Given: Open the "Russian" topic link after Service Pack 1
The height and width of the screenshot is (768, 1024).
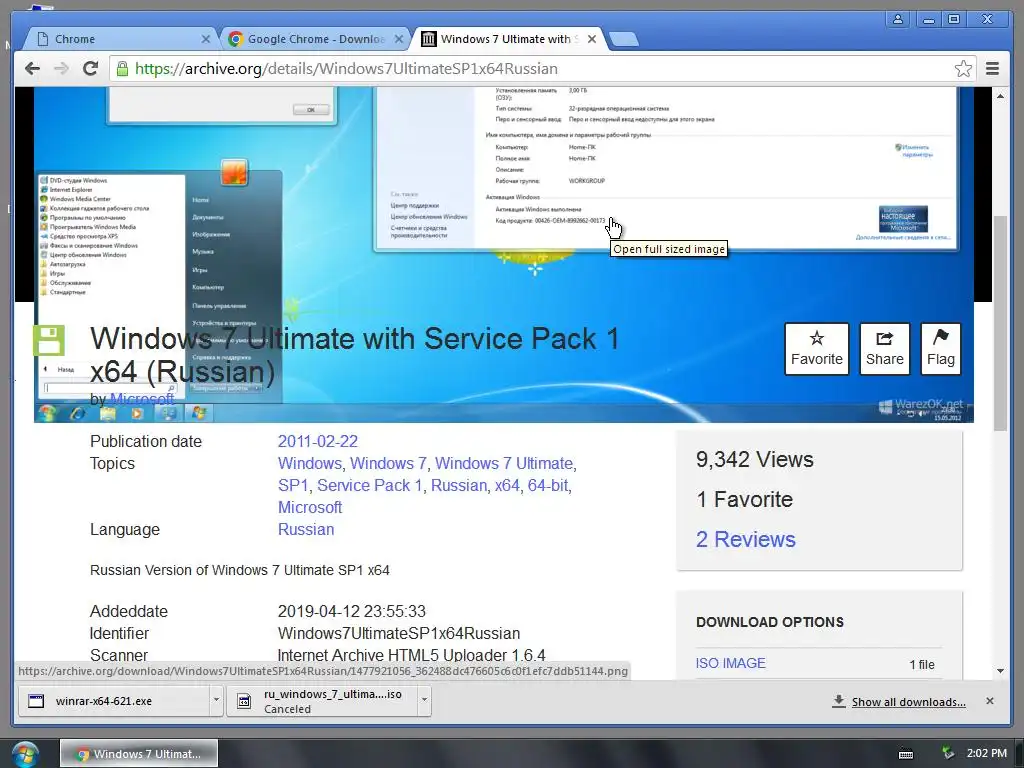Looking at the screenshot, I should coord(458,485).
